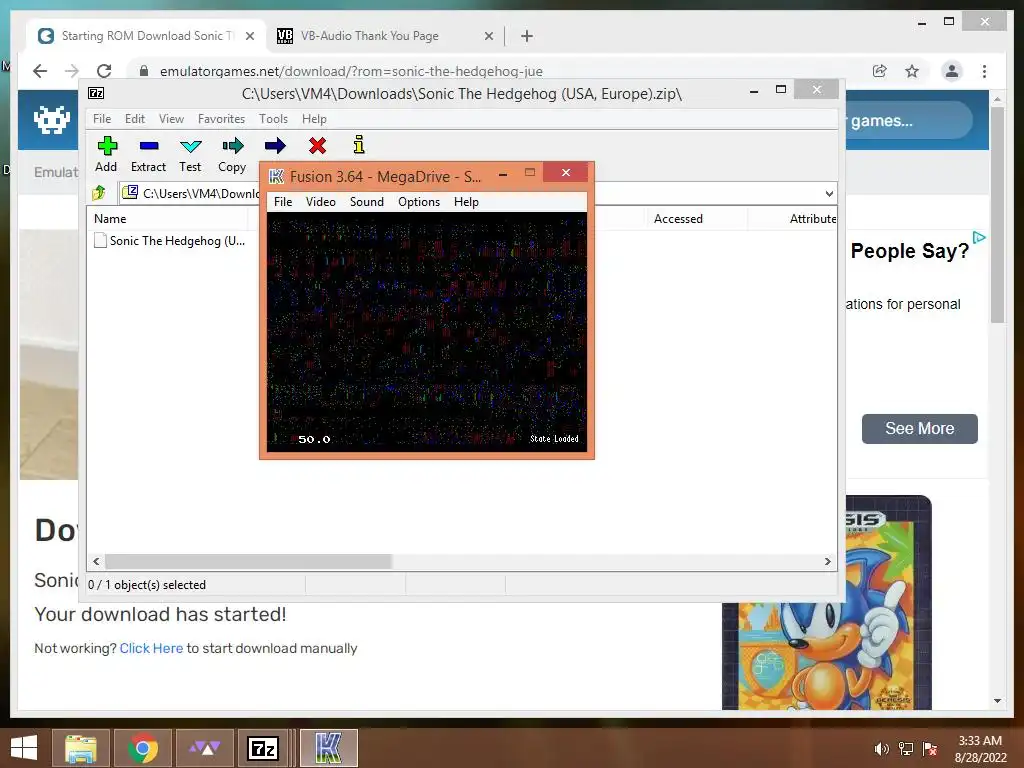Close the Starting ROM Download Sonic tab
This screenshot has width=1024, height=768.
(249, 36)
